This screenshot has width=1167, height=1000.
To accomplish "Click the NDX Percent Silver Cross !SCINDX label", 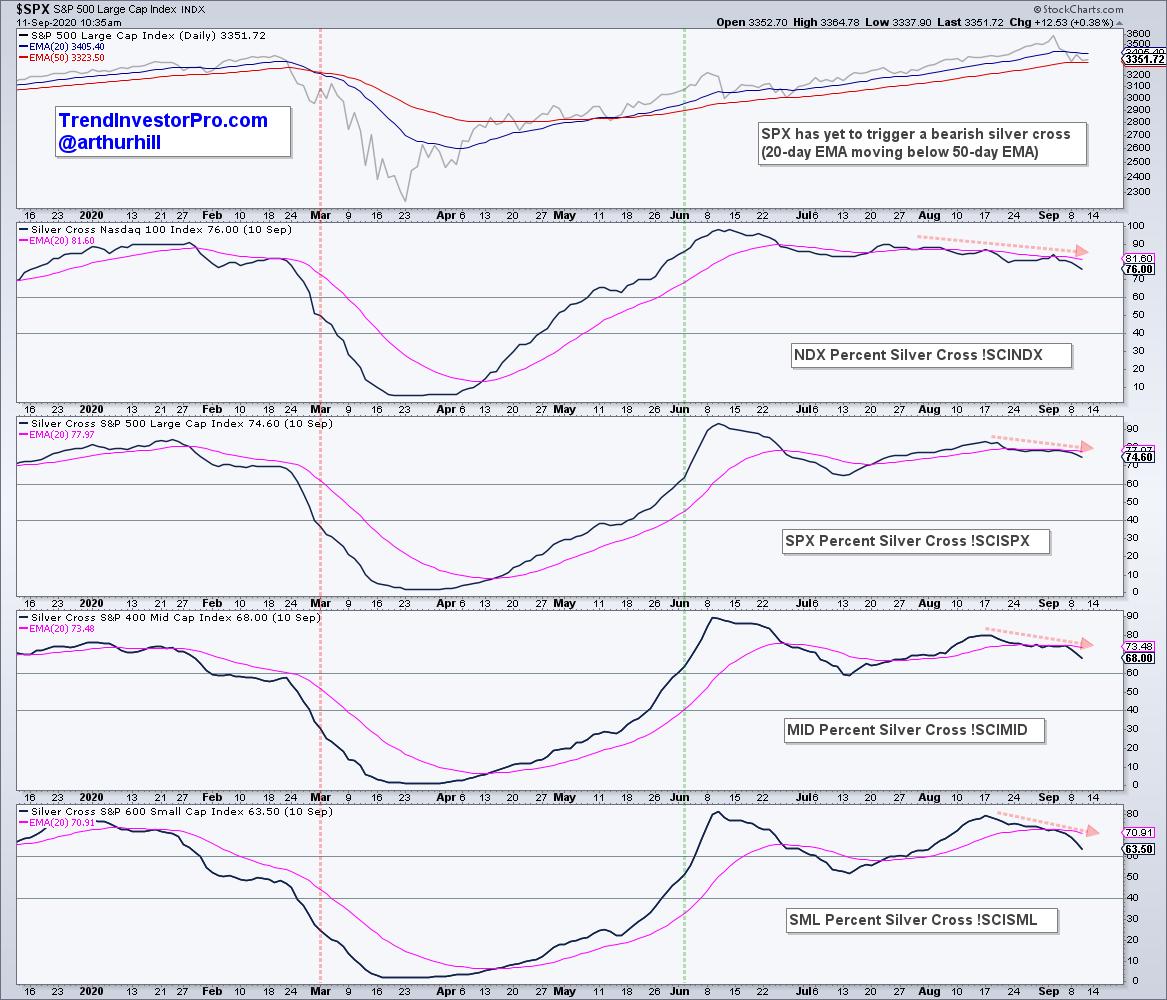I will pos(932,355).
